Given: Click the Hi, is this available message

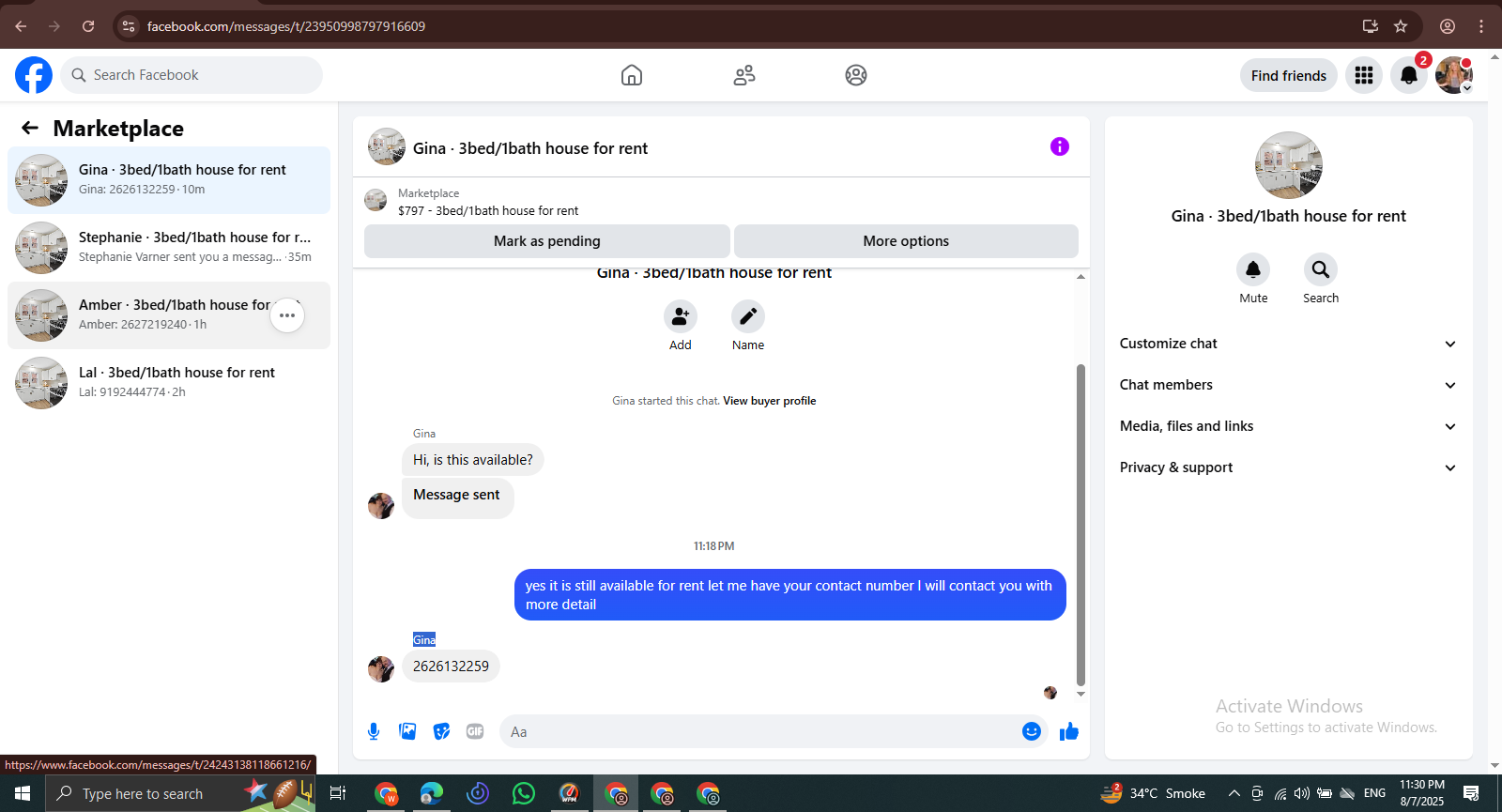Looking at the screenshot, I should 473,460.
